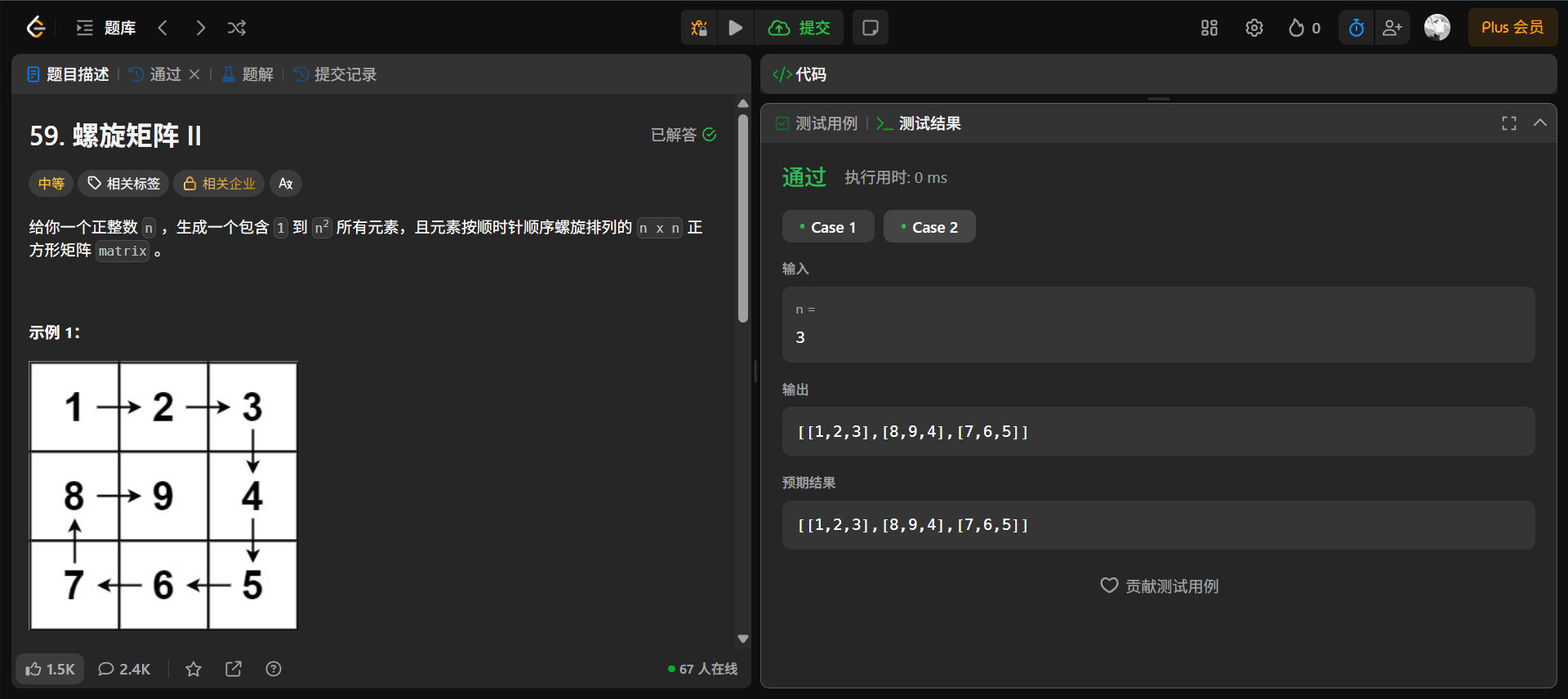
Task: Open settings gear icon
Action: [1254, 28]
